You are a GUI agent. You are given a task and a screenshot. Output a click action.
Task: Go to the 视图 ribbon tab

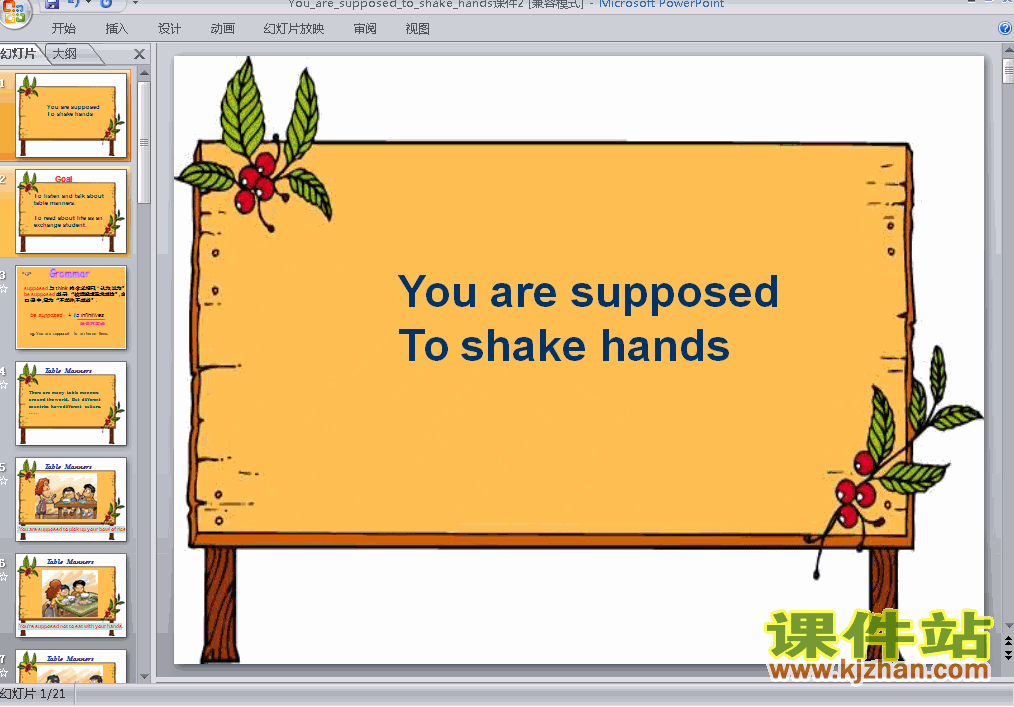coord(417,28)
